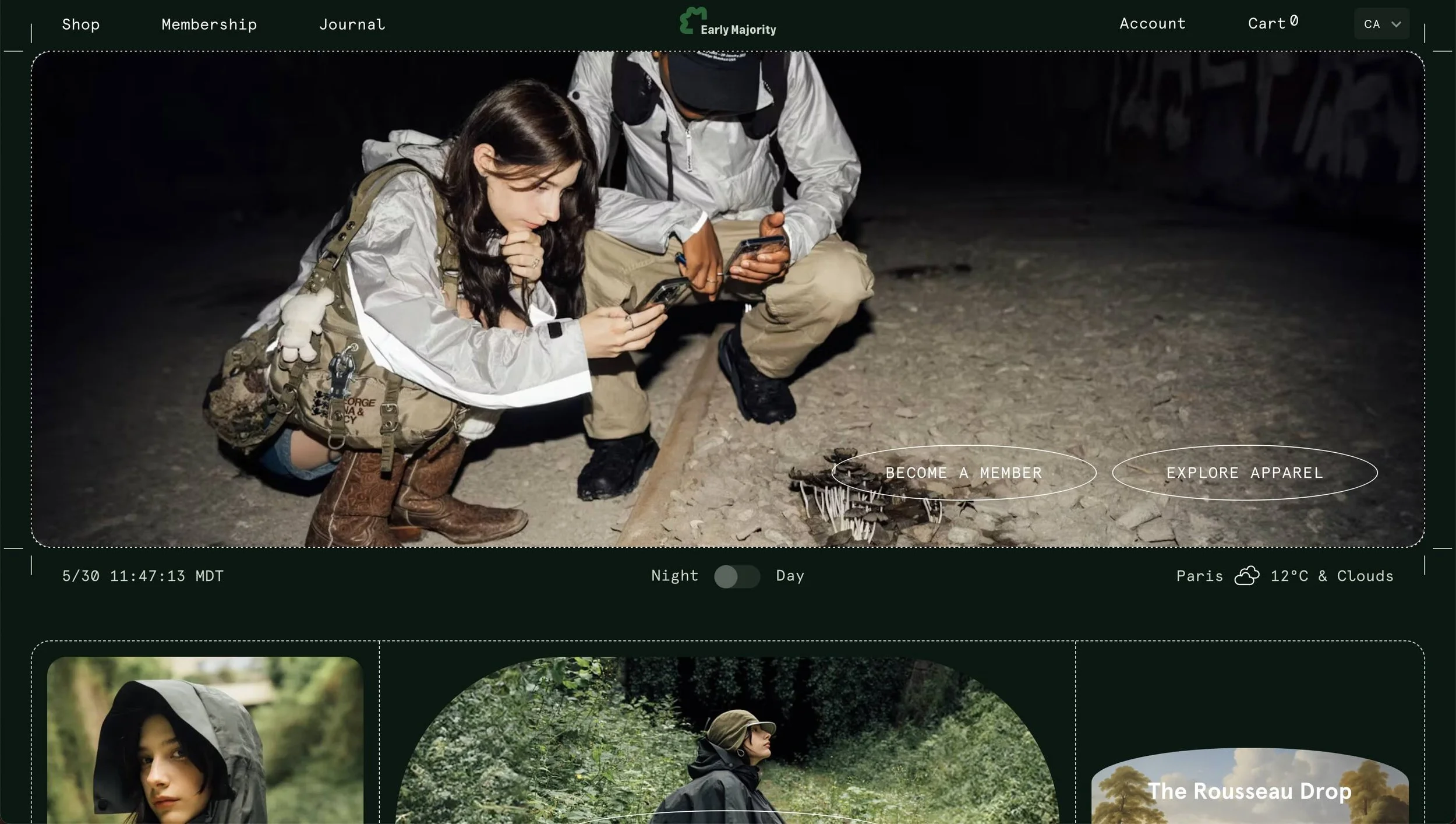Click the cloud weather icon
The width and height of the screenshot is (1456, 824).
point(1246,576)
